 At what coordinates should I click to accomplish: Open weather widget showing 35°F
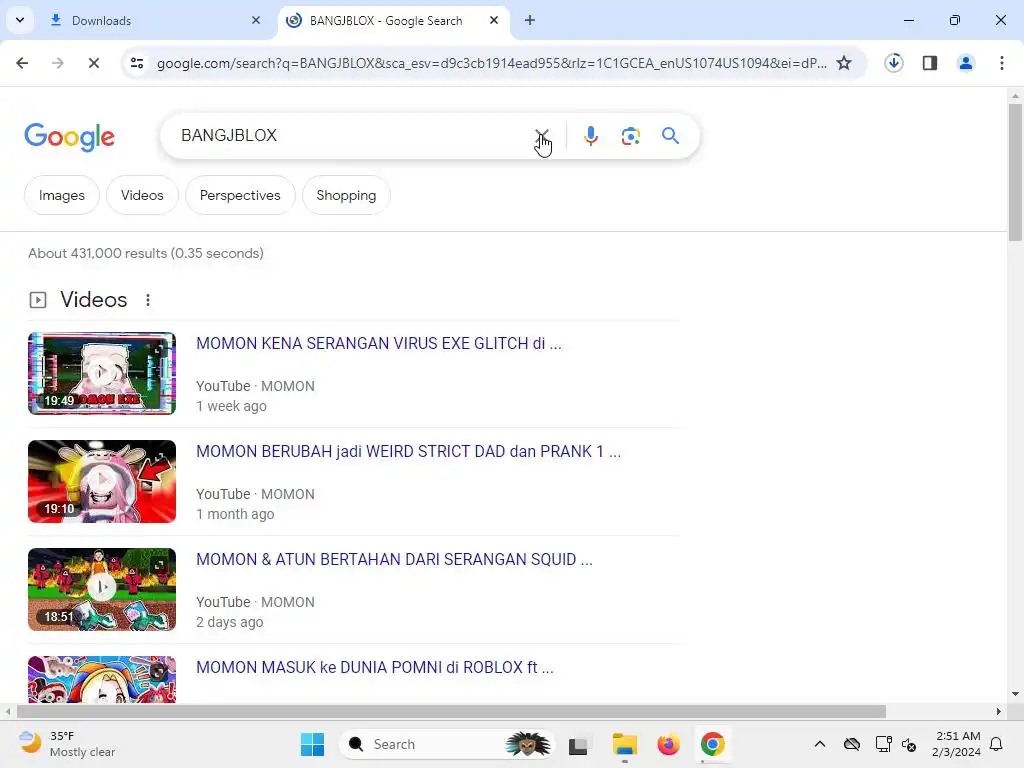click(x=66, y=744)
